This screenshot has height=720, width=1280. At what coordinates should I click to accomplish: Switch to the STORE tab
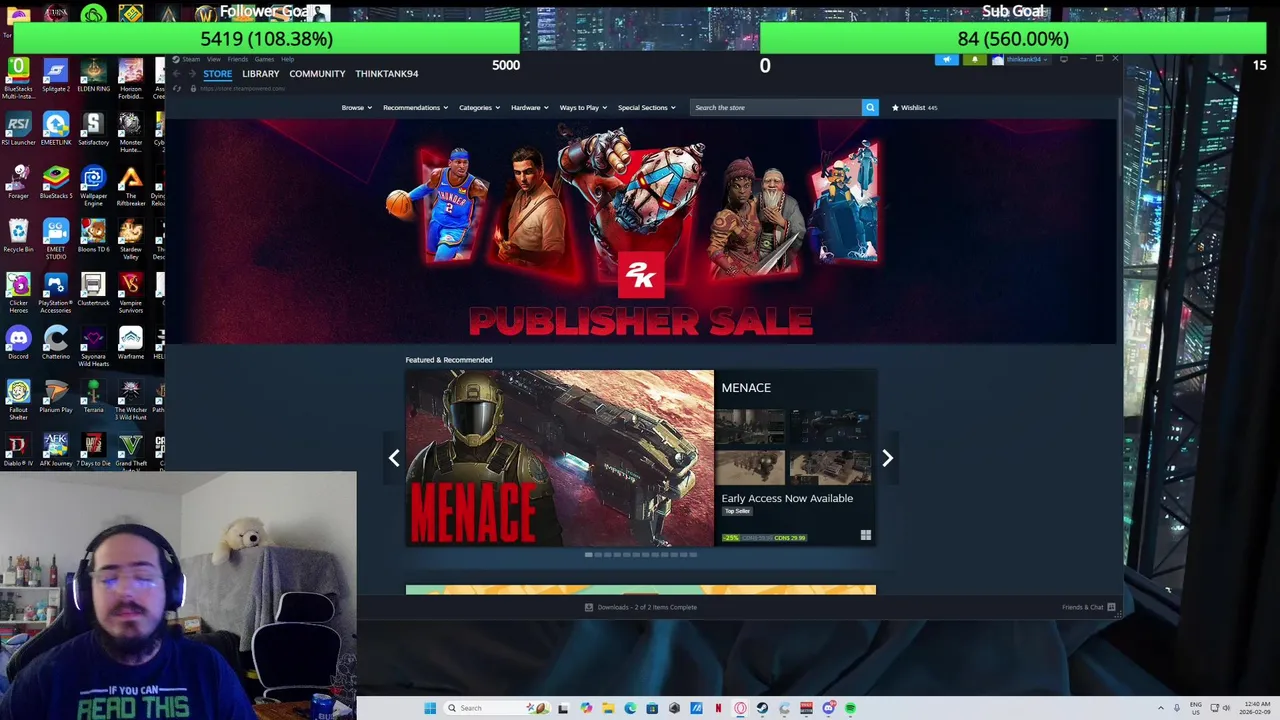[217, 74]
